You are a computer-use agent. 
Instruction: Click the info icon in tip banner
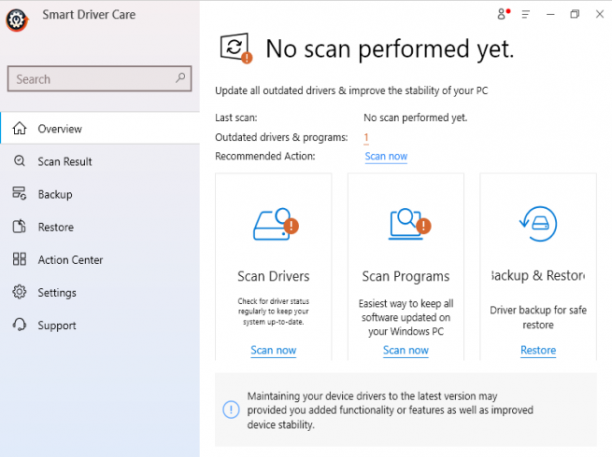231,410
